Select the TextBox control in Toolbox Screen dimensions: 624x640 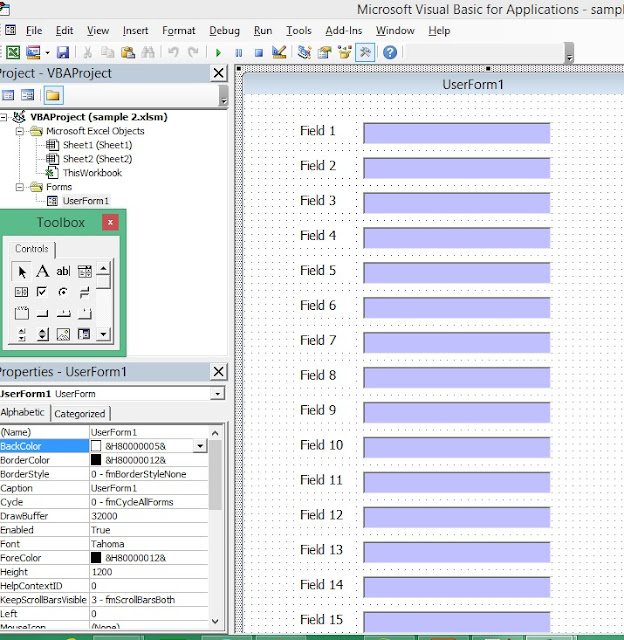(63, 271)
